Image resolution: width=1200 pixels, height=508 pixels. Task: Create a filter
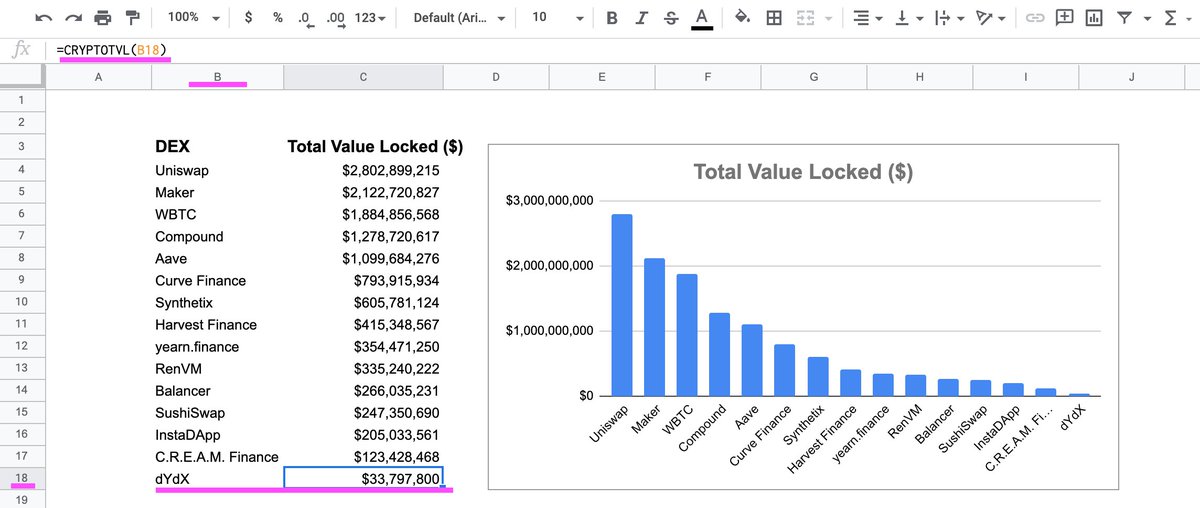[x=1124, y=18]
